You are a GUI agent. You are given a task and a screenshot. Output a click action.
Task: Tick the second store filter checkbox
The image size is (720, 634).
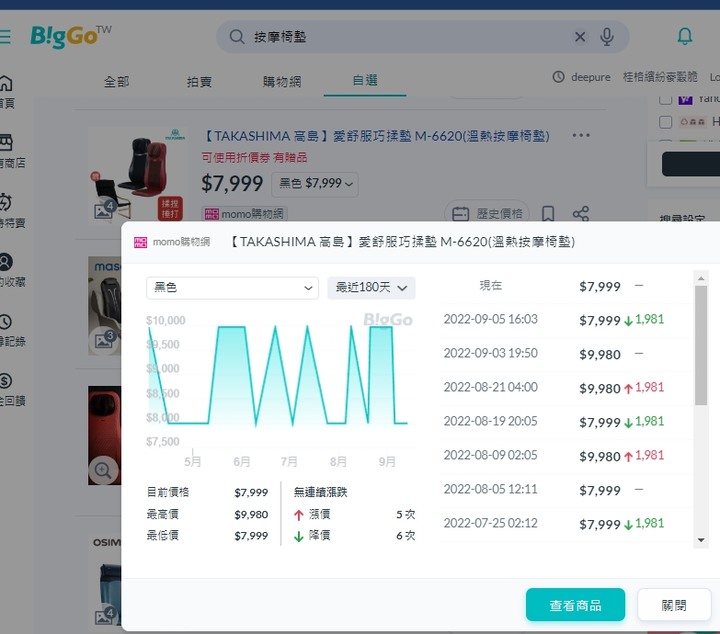[x=665, y=122]
